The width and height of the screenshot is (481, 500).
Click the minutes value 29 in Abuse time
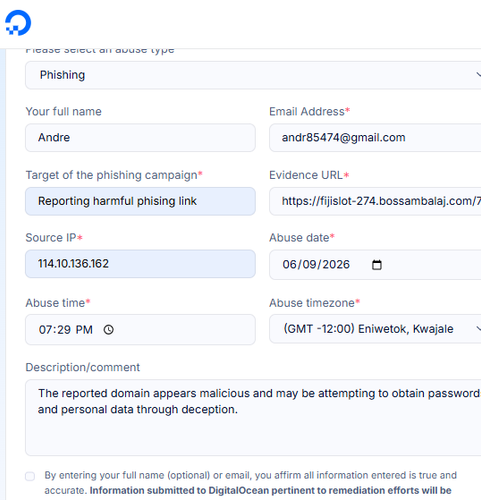point(64,330)
